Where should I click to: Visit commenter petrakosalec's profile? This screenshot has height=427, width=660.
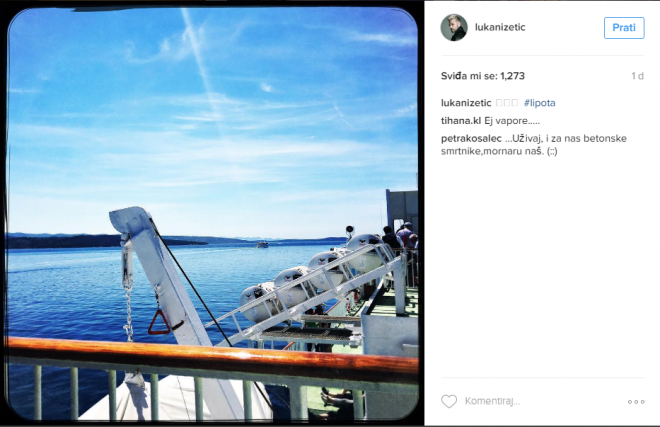pos(471,139)
